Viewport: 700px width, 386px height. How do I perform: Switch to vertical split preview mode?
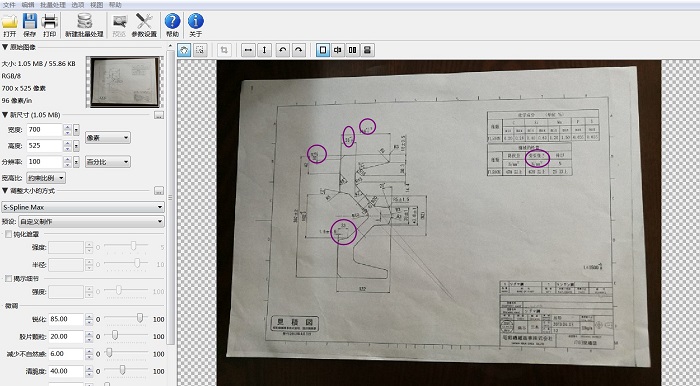338,50
